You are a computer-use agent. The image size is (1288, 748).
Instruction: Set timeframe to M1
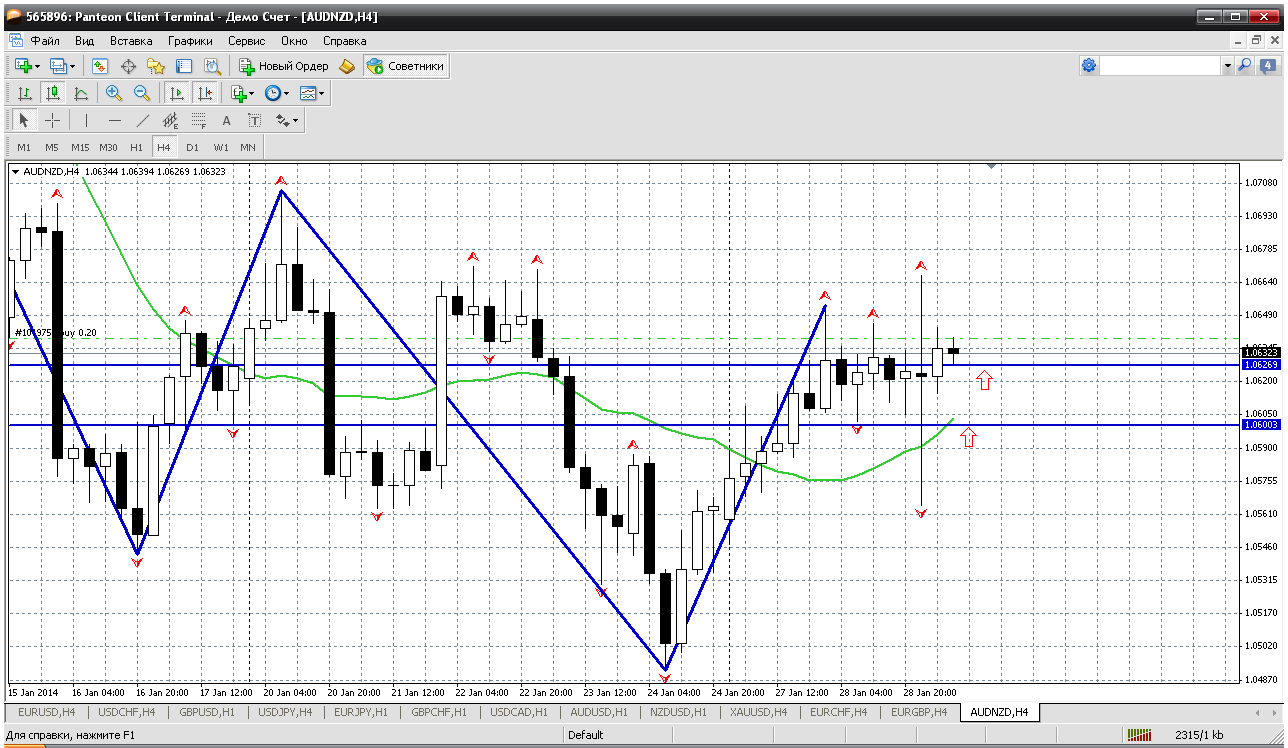click(24, 147)
